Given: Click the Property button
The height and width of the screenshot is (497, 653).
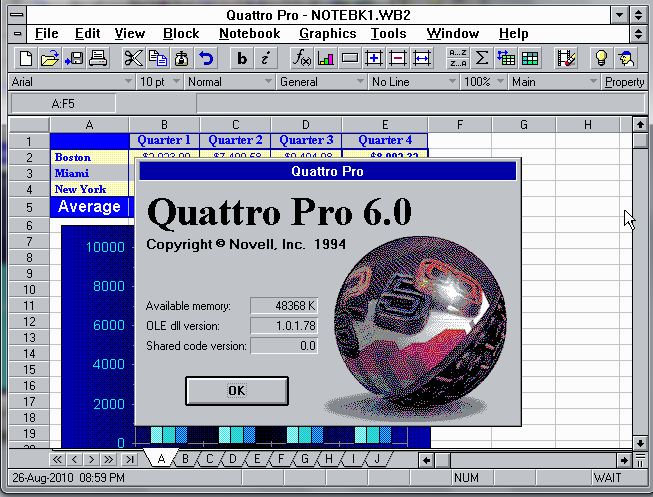Looking at the screenshot, I should click(x=624, y=82).
